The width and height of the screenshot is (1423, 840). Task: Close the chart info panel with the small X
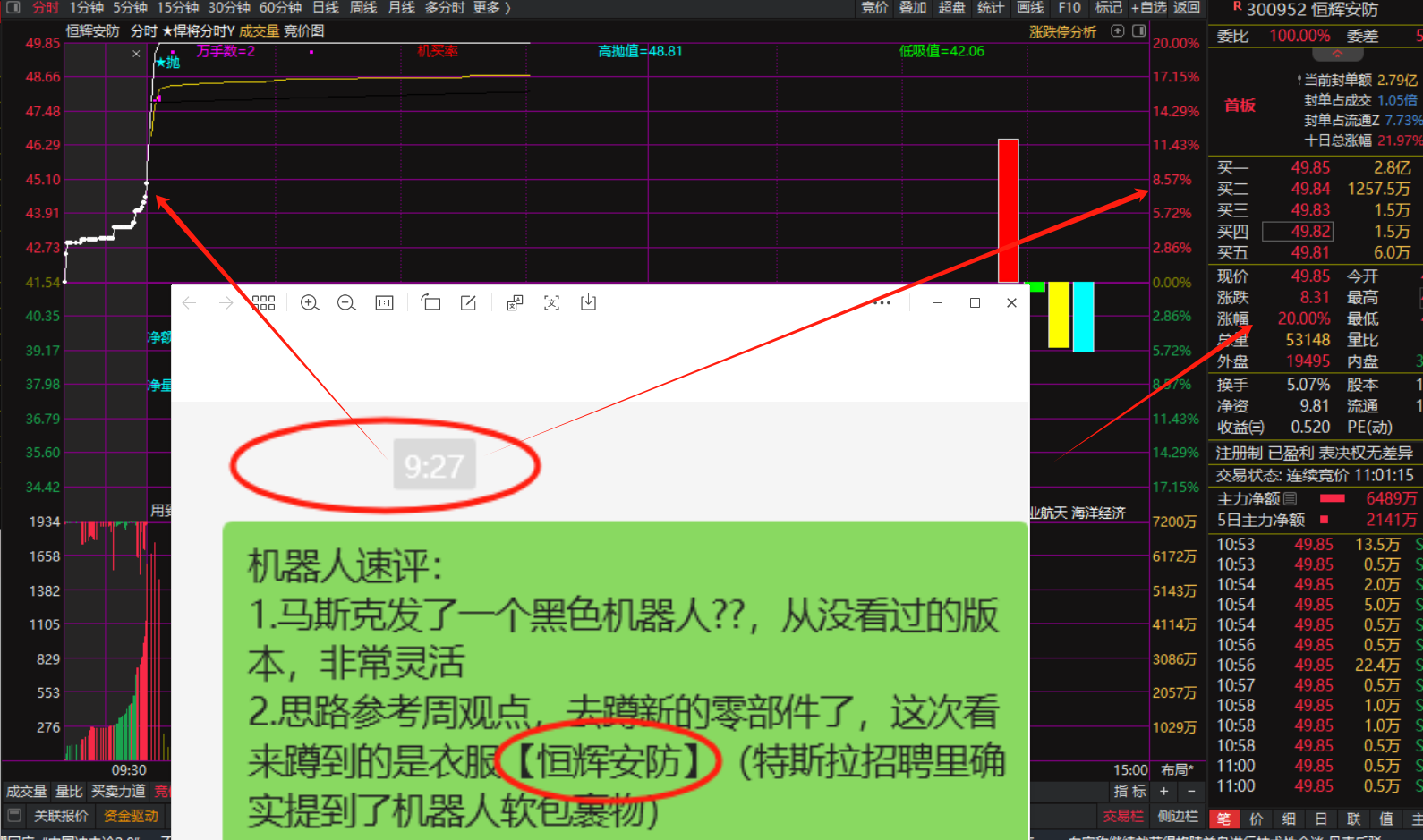pyautogui.click(x=136, y=54)
